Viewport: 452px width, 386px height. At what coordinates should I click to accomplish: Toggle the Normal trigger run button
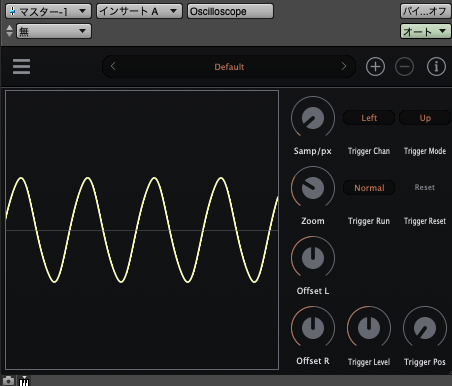[369, 188]
